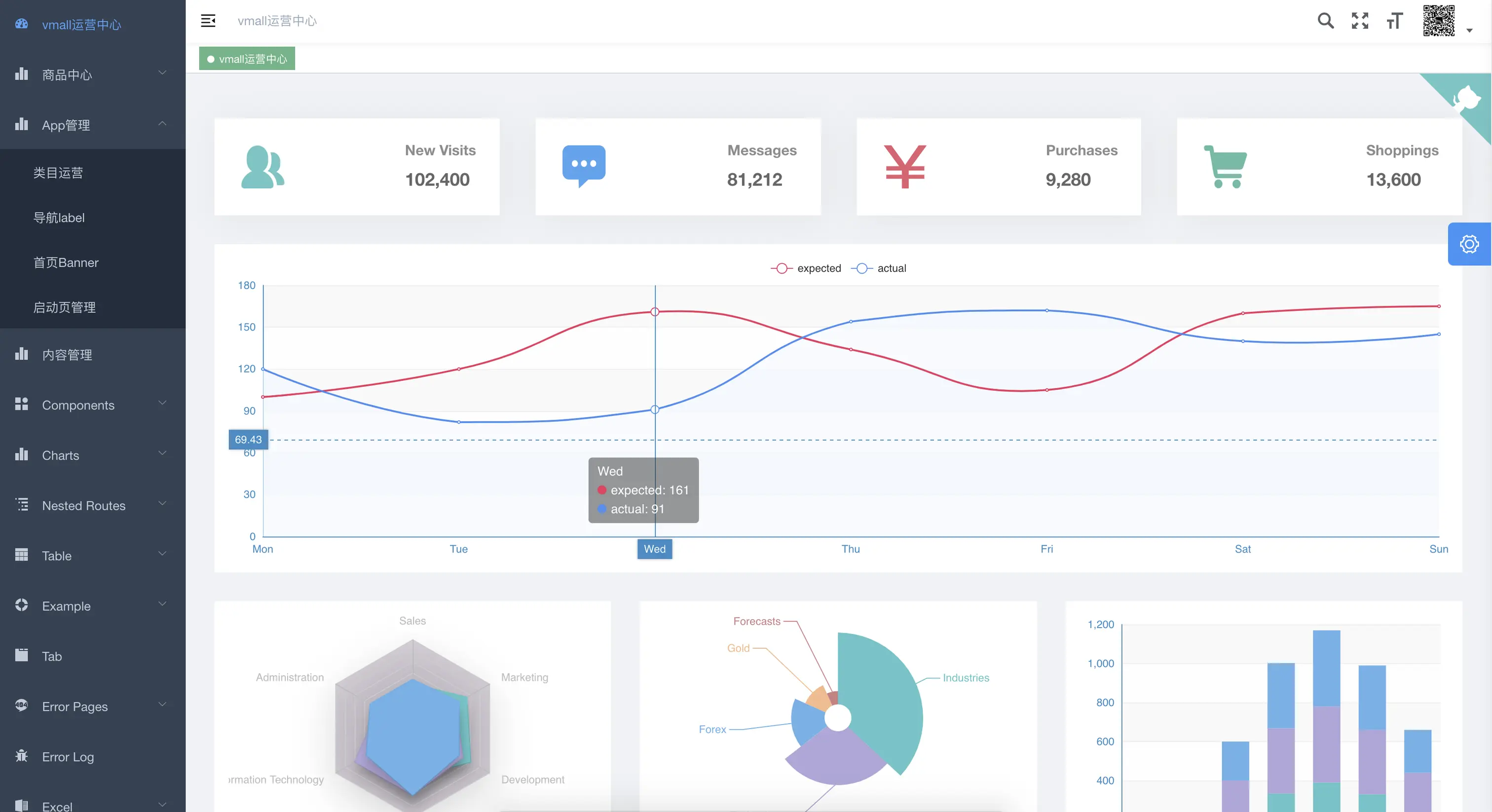Click the hamburger sidebar collapse icon

tap(208, 21)
